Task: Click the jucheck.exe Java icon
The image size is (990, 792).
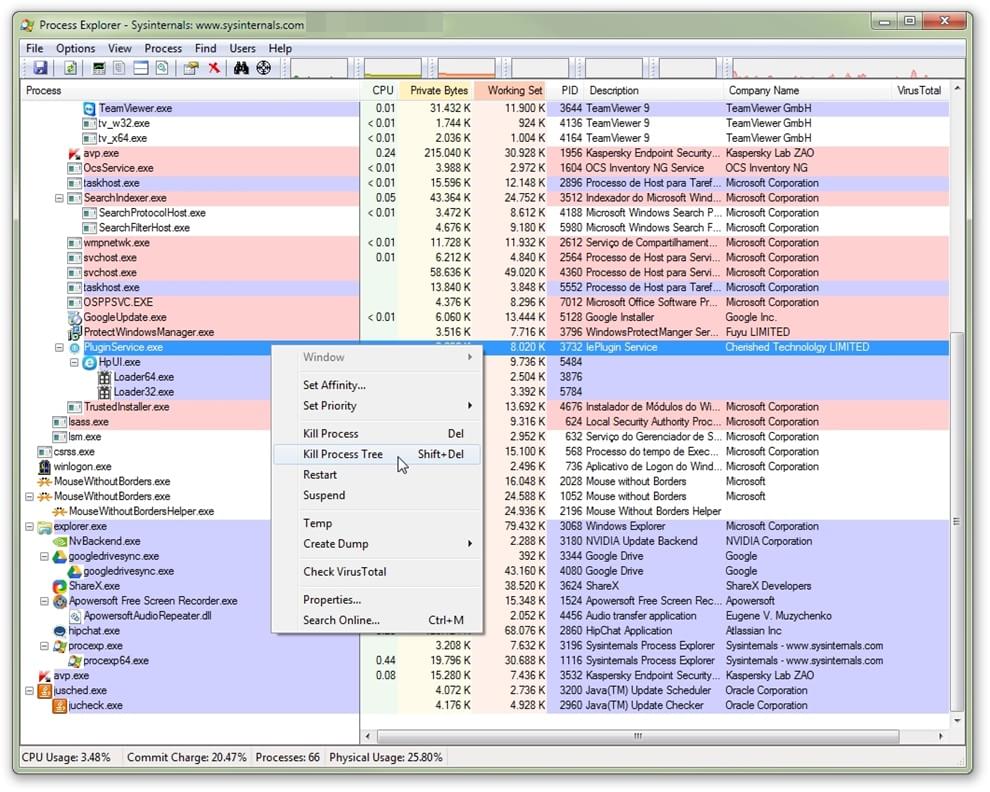Action: 59,705
